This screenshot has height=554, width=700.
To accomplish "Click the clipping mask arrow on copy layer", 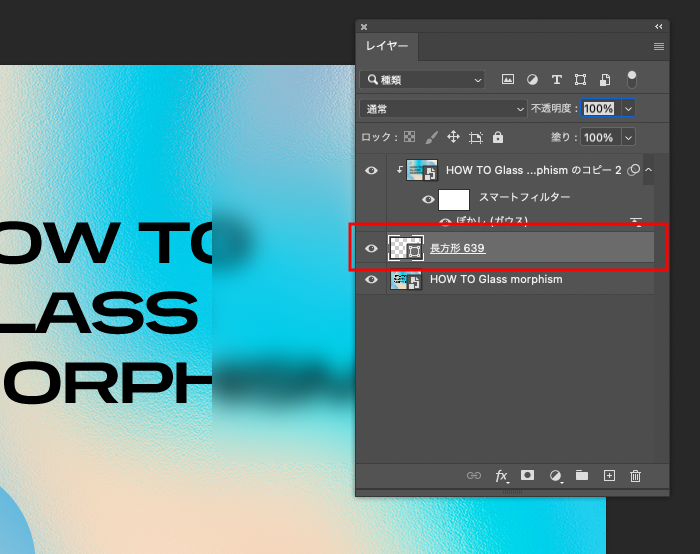I will click(399, 170).
